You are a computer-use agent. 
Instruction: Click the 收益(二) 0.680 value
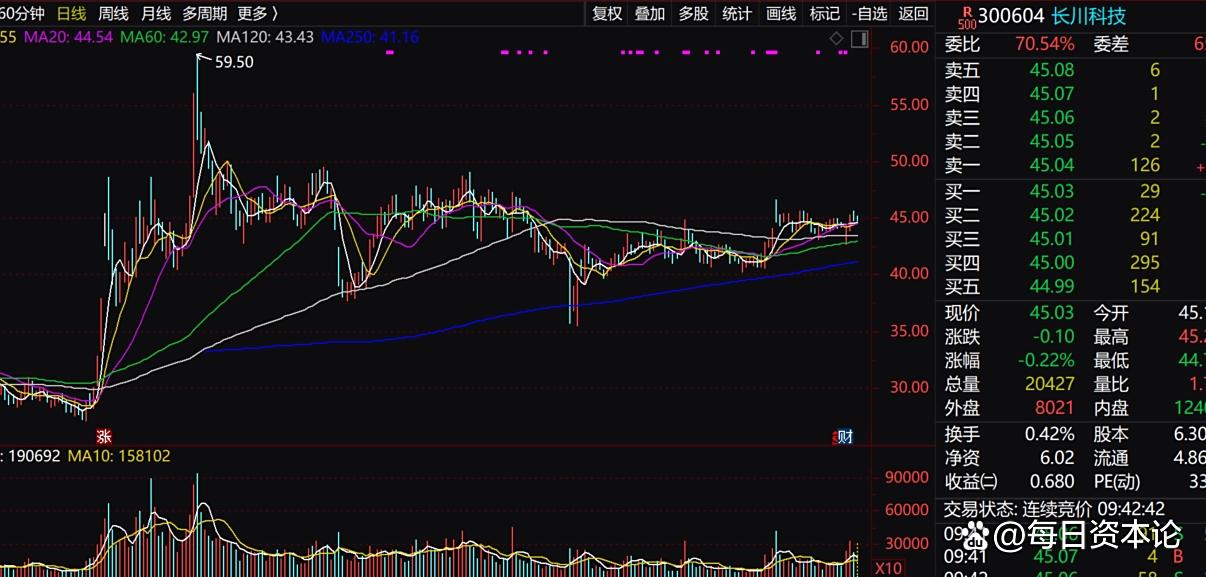pyautogui.click(x=1053, y=482)
